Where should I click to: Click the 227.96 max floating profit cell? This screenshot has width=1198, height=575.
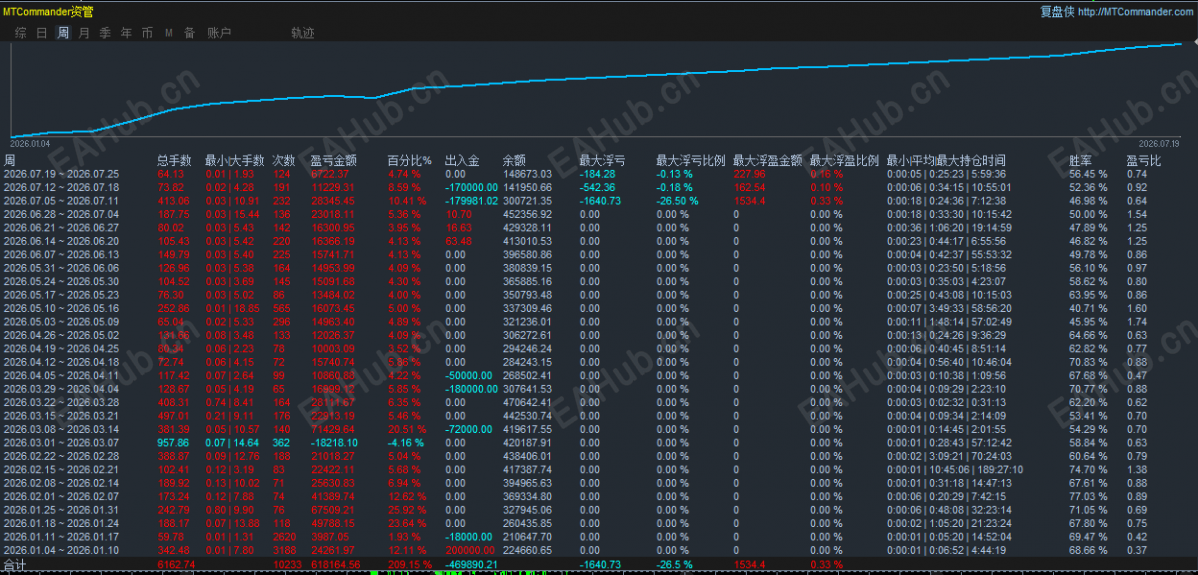pos(749,174)
